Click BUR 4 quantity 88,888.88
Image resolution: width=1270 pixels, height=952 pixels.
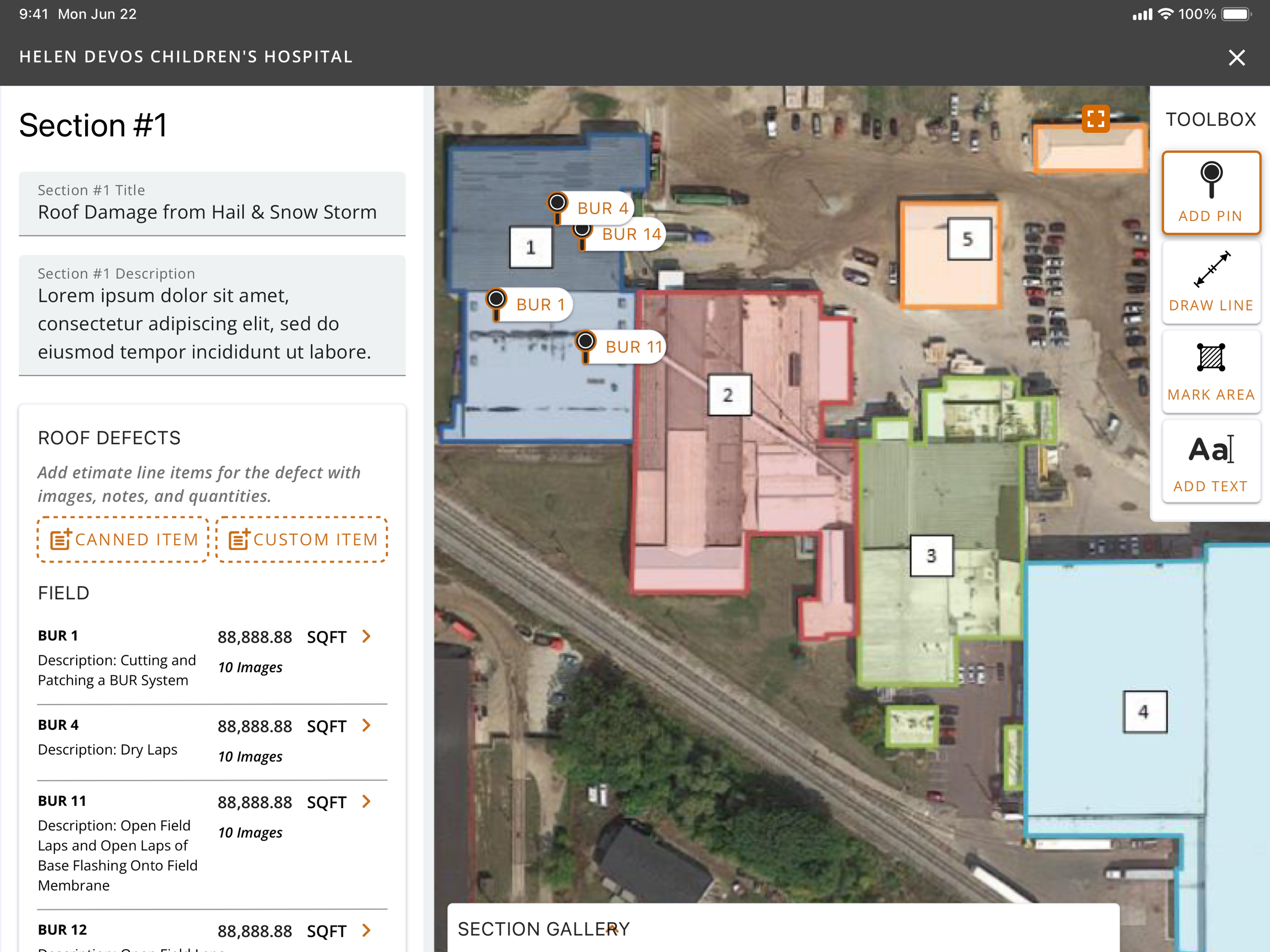(x=255, y=727)
